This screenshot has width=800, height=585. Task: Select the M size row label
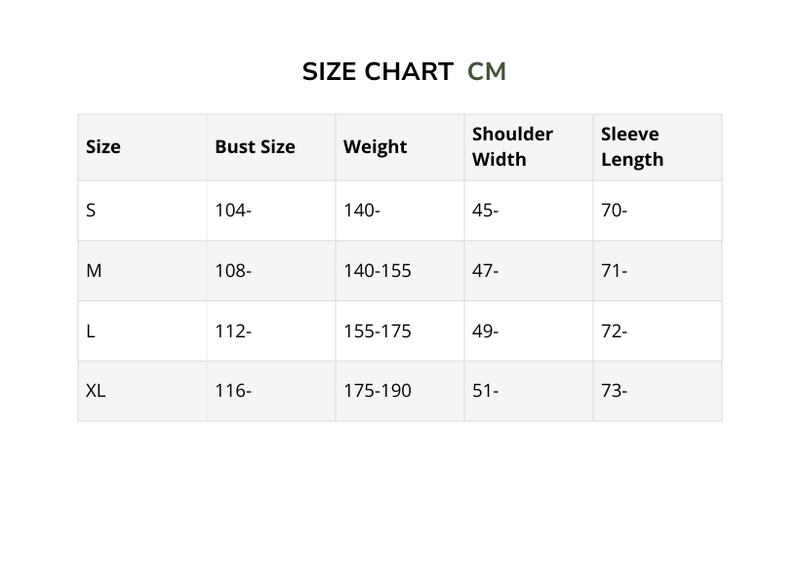point(94,271)
